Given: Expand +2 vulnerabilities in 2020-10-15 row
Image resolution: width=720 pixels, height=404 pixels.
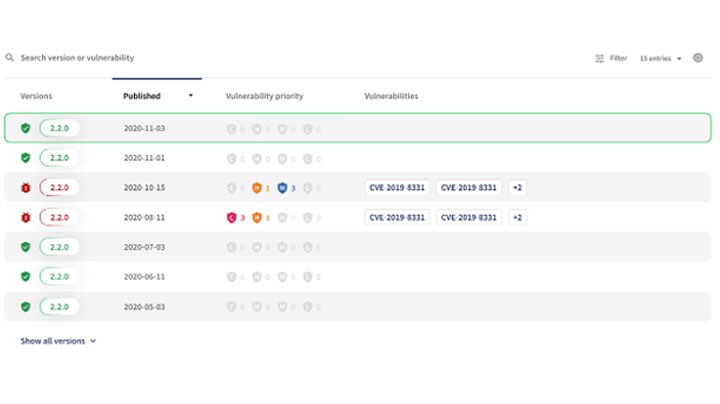Looking at the screenshot, I should coord(518,187).
